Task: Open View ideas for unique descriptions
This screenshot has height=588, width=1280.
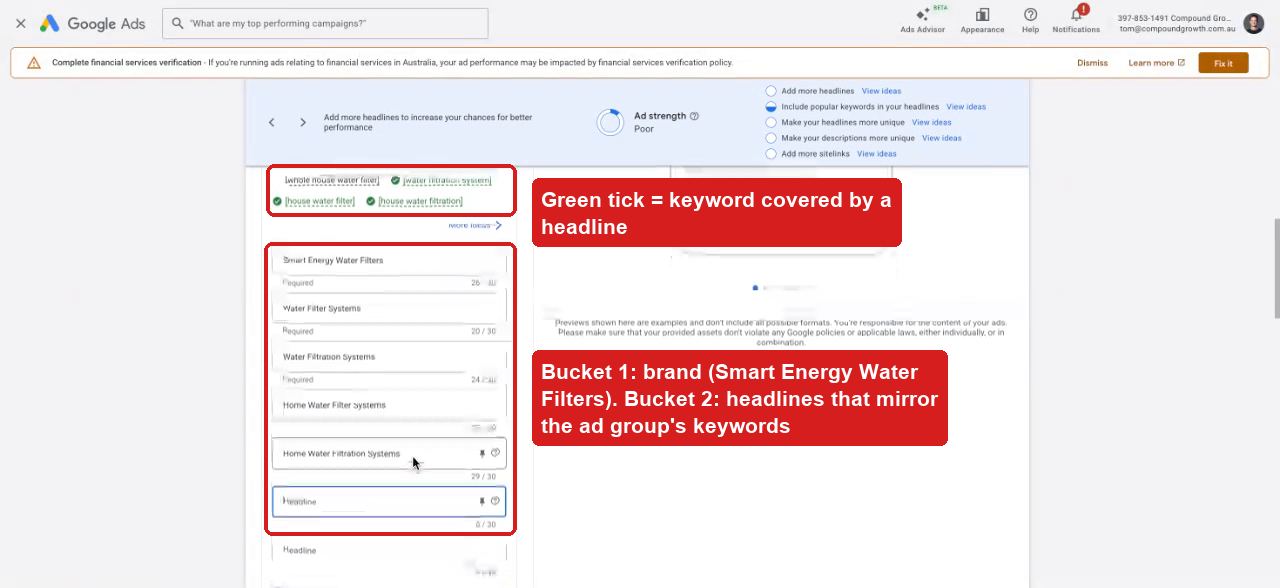Action: tap(942, 138)
